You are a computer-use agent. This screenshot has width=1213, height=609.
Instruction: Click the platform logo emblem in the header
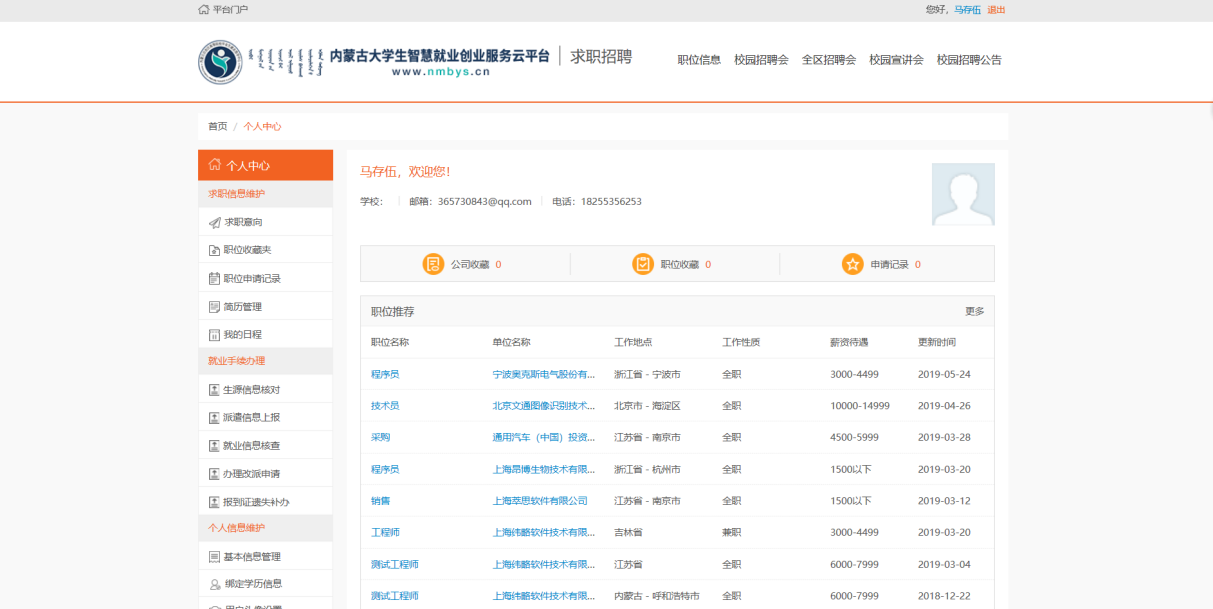(x=220, y=62)
